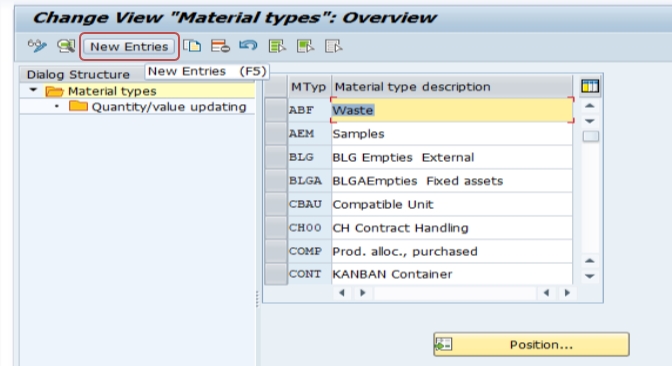Screen dimensions: 672x366
Task: Click the vertical scrollbar thumb
Action: click(591, 137)
